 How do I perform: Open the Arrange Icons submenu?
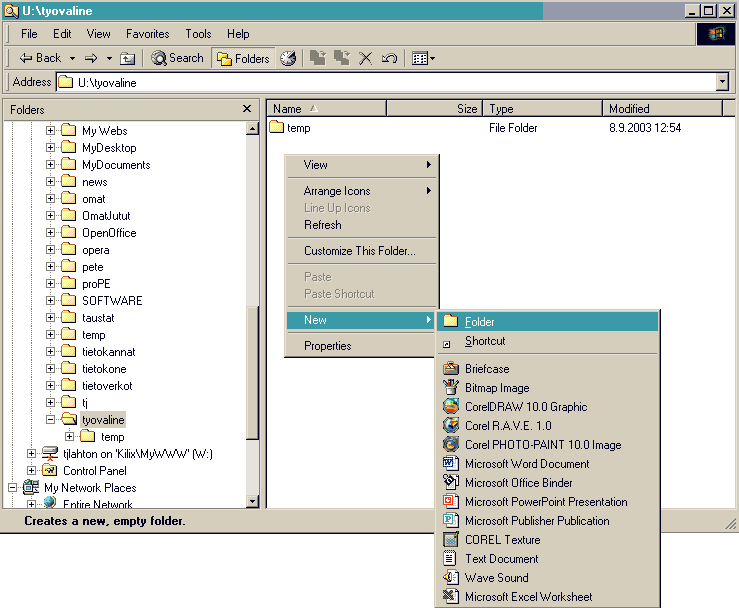pos(361,191)
